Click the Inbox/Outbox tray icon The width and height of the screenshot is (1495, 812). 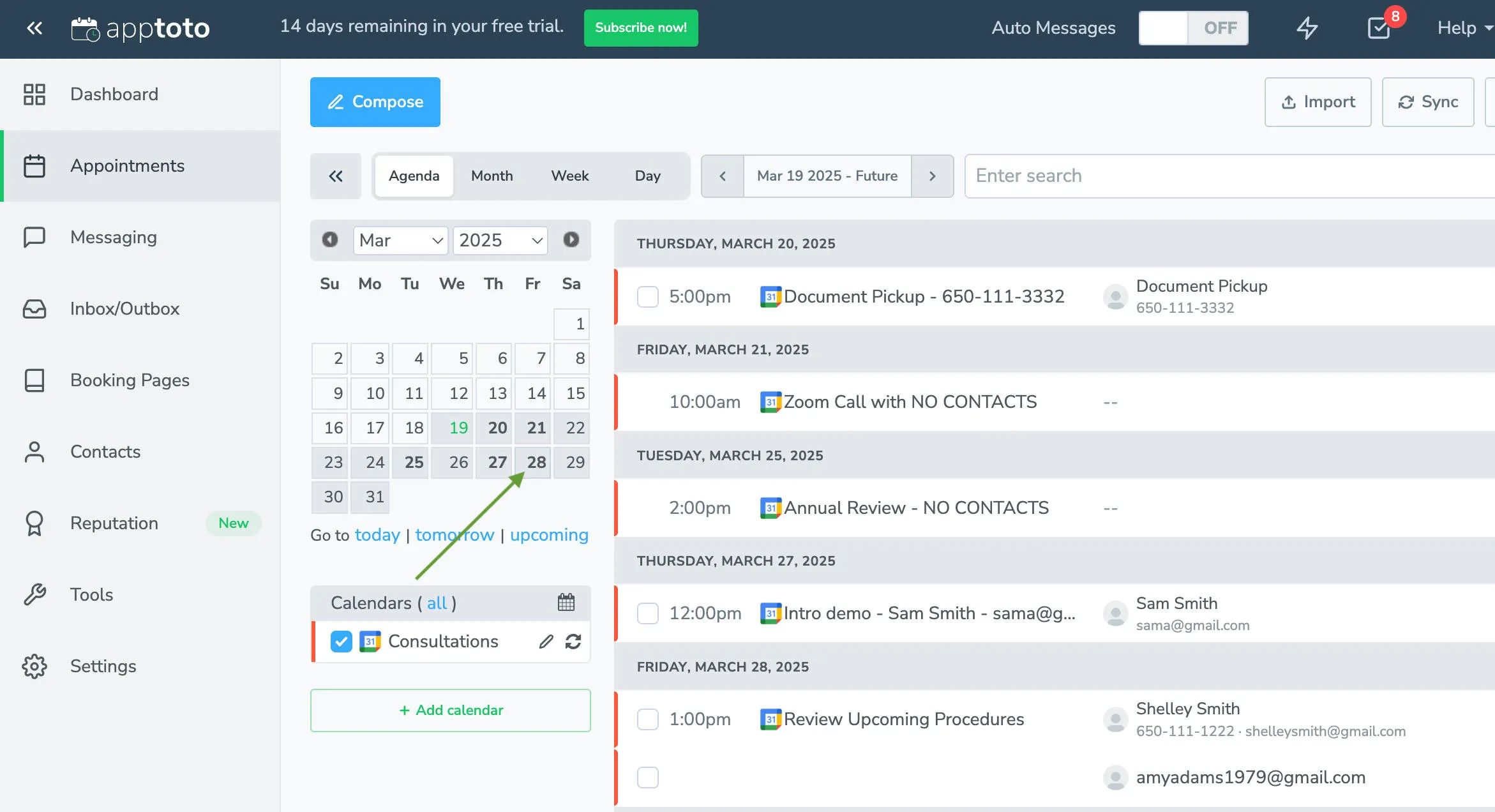point(34,308)
